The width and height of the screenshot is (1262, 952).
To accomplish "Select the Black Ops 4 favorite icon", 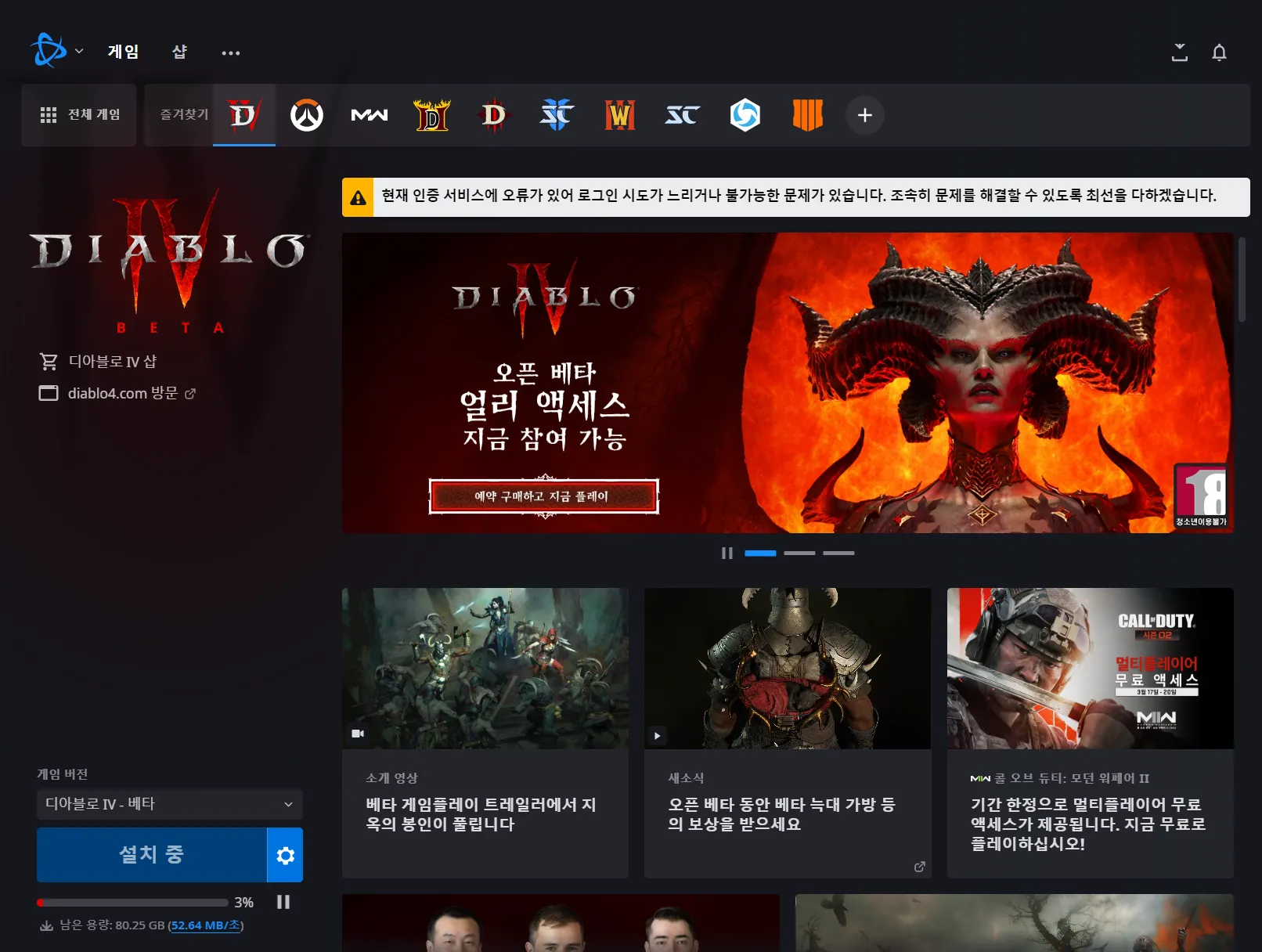I will (807, 115).
